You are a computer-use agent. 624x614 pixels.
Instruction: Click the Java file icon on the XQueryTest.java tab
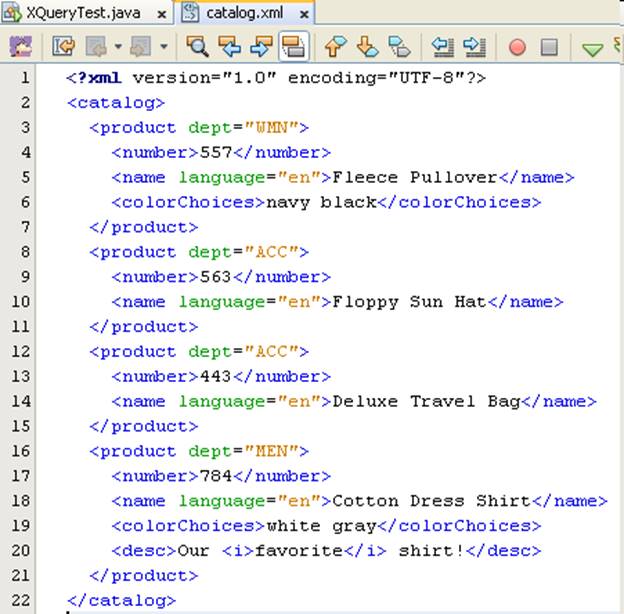(12, 13)
